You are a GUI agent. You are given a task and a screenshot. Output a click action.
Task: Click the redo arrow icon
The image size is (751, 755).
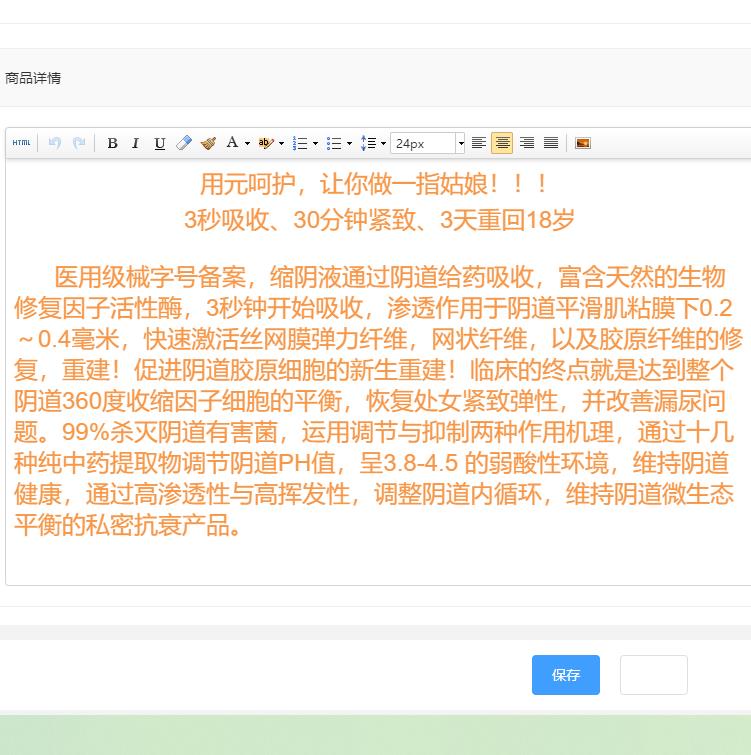(79, 143)
